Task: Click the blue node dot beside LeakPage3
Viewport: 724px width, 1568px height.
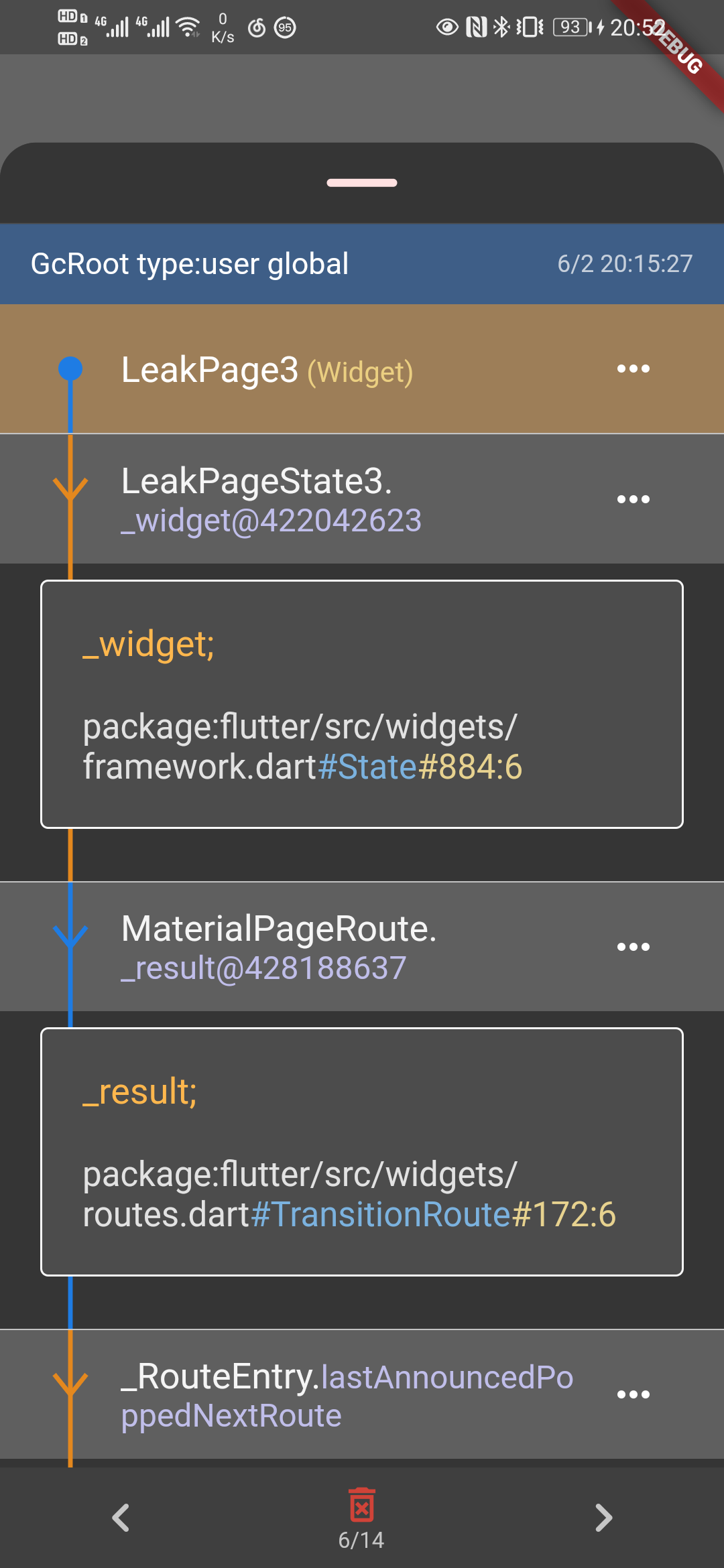Action: pos(70,369)
